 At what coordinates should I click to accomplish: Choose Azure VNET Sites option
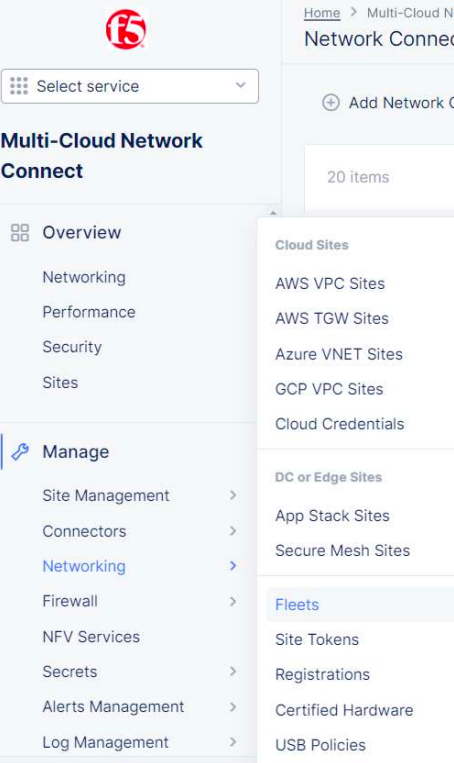(x=339, y=354)
